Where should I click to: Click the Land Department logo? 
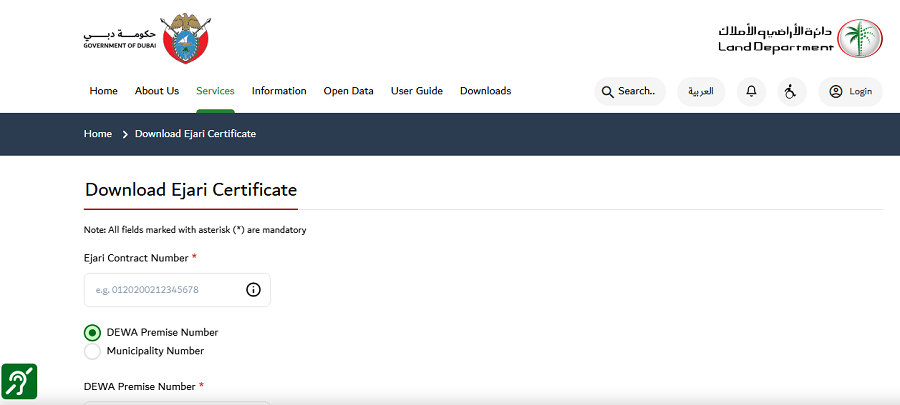[800, 37]
